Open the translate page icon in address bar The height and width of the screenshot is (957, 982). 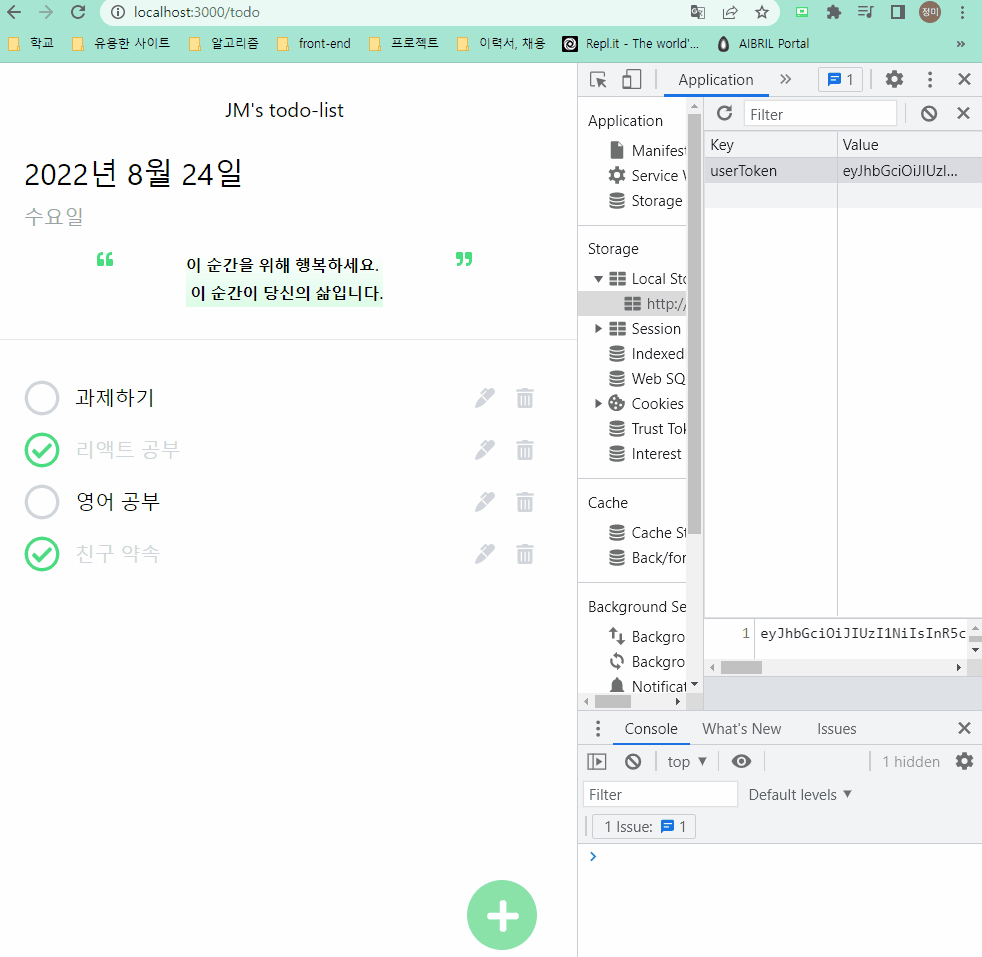[x=698, y=12]
